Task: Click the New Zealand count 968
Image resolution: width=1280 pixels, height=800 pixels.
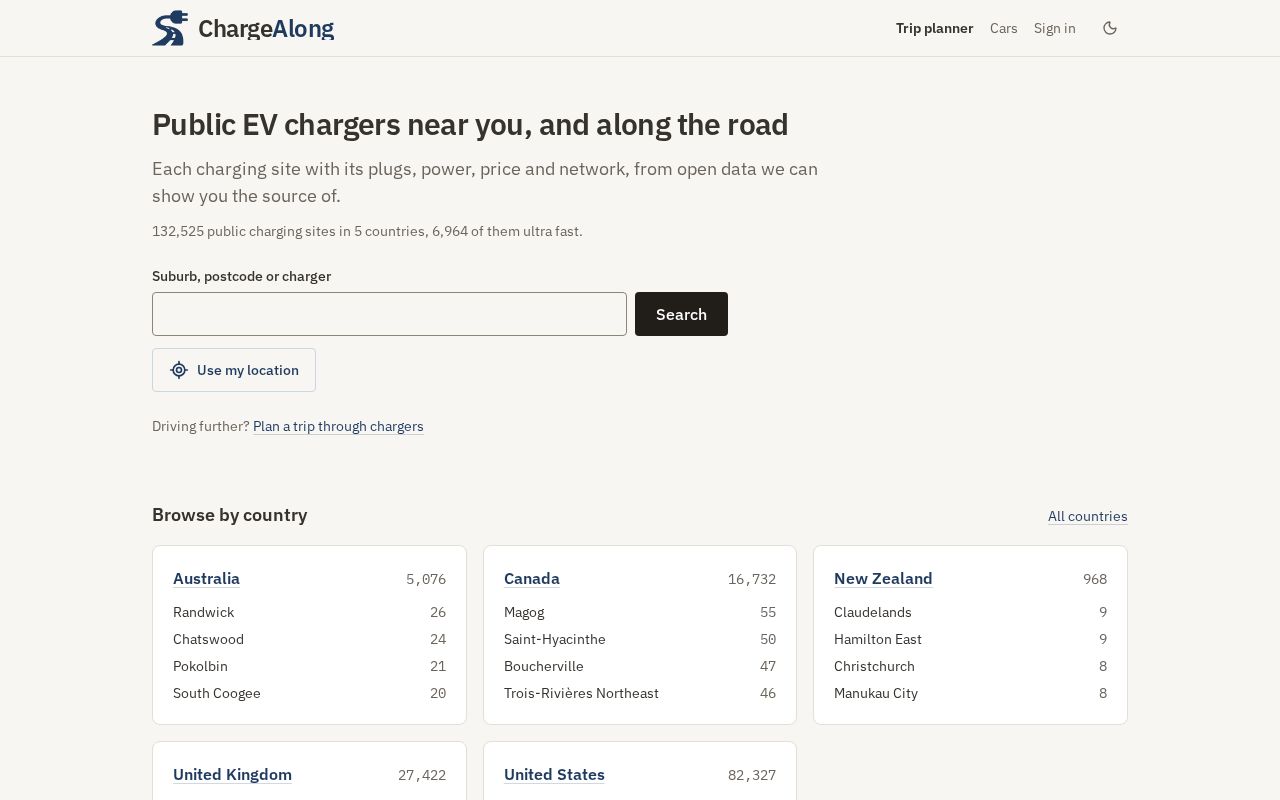Action: point(1095,579)
